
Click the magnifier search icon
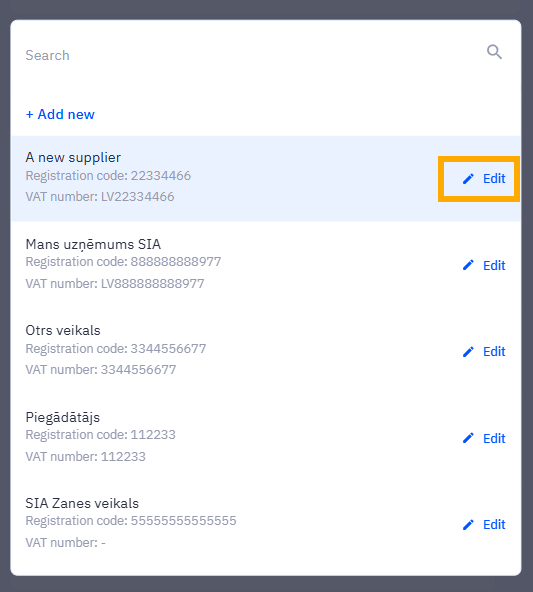point(494,52)
